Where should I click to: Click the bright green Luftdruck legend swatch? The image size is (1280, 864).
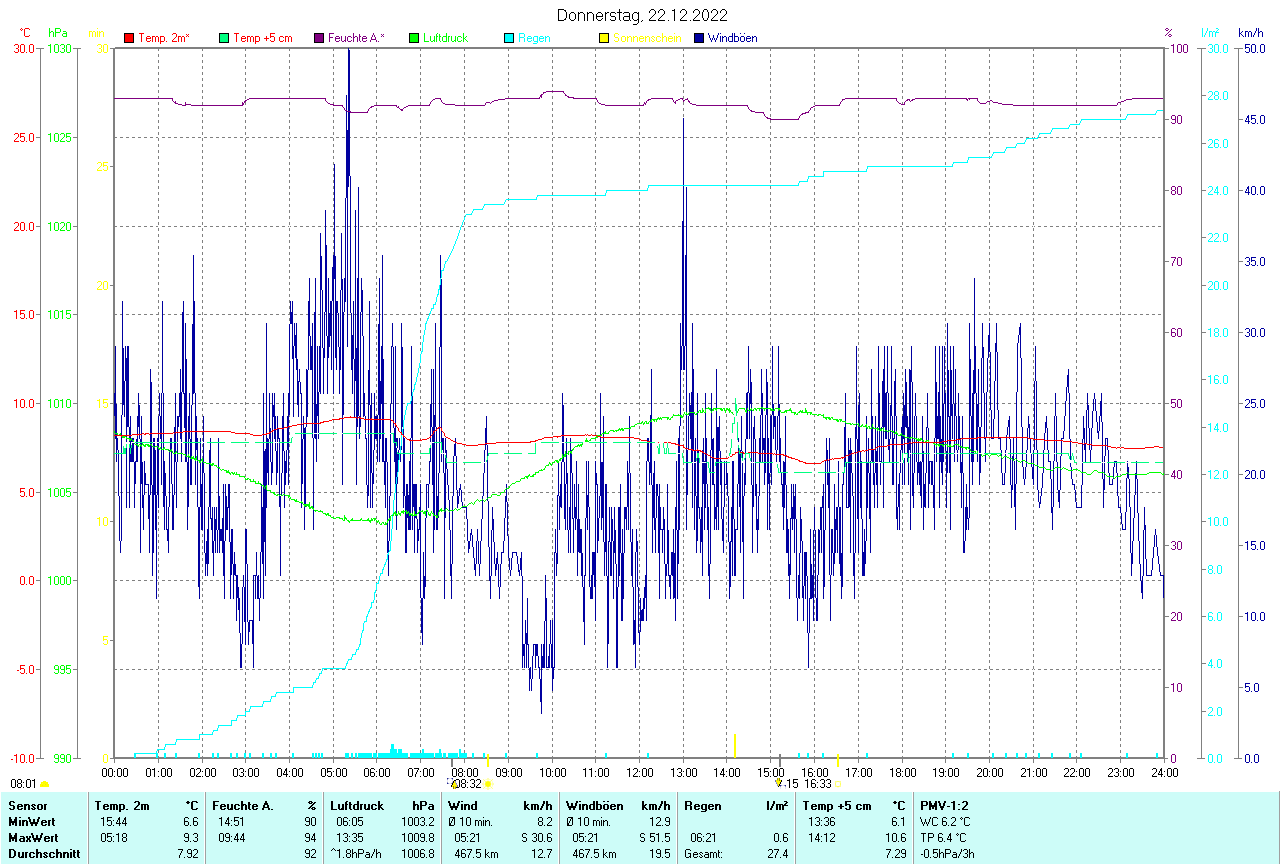pyautogui.click(x=414, y=38)
